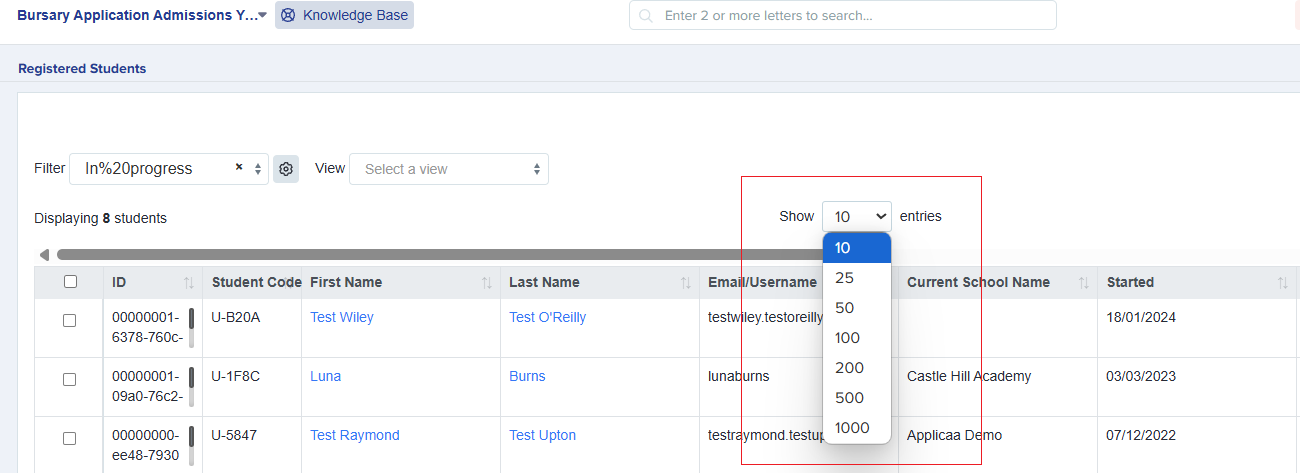Focus the search box at top
Screen dimensions: 1300x473
843,16
